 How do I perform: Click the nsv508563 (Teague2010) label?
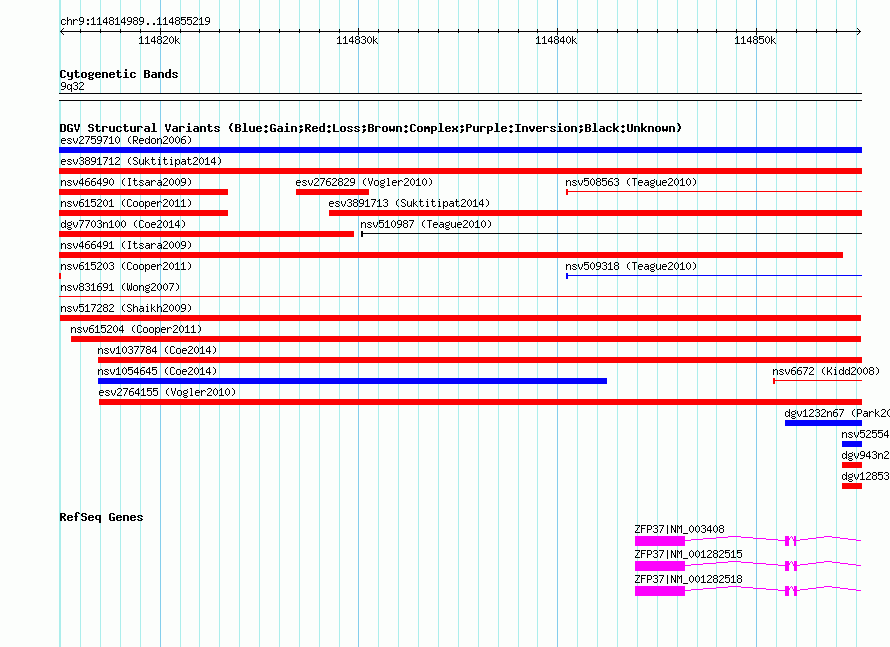631,182
